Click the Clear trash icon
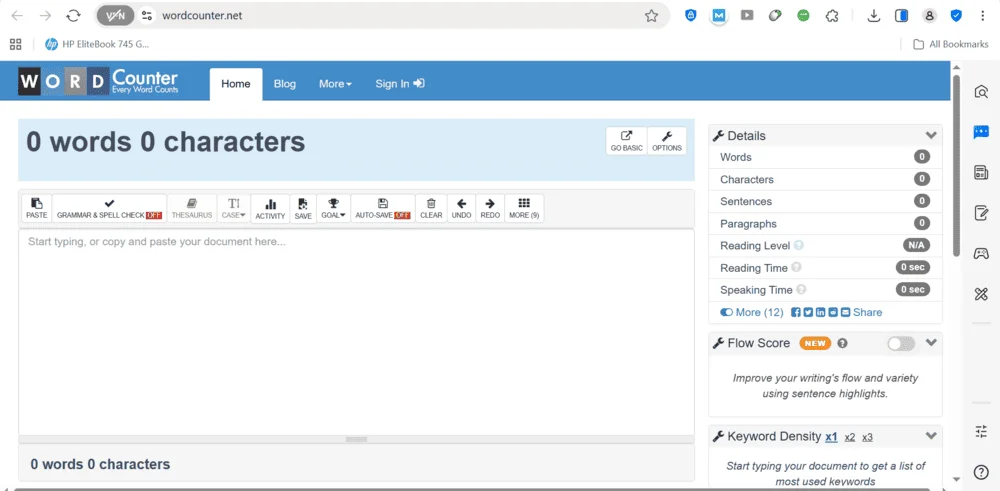The height and width of the screenshot is (491, 1000). click(x=431, y=208)
